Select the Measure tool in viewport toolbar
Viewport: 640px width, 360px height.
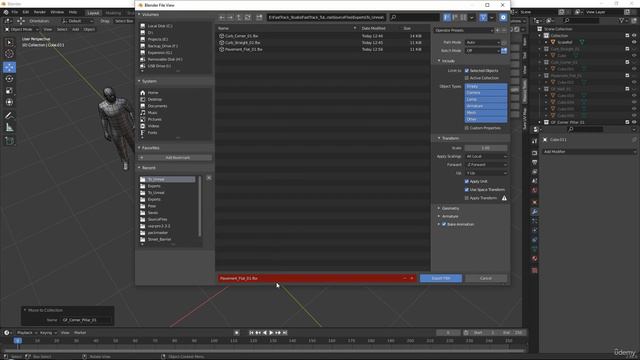coord(9,128)
